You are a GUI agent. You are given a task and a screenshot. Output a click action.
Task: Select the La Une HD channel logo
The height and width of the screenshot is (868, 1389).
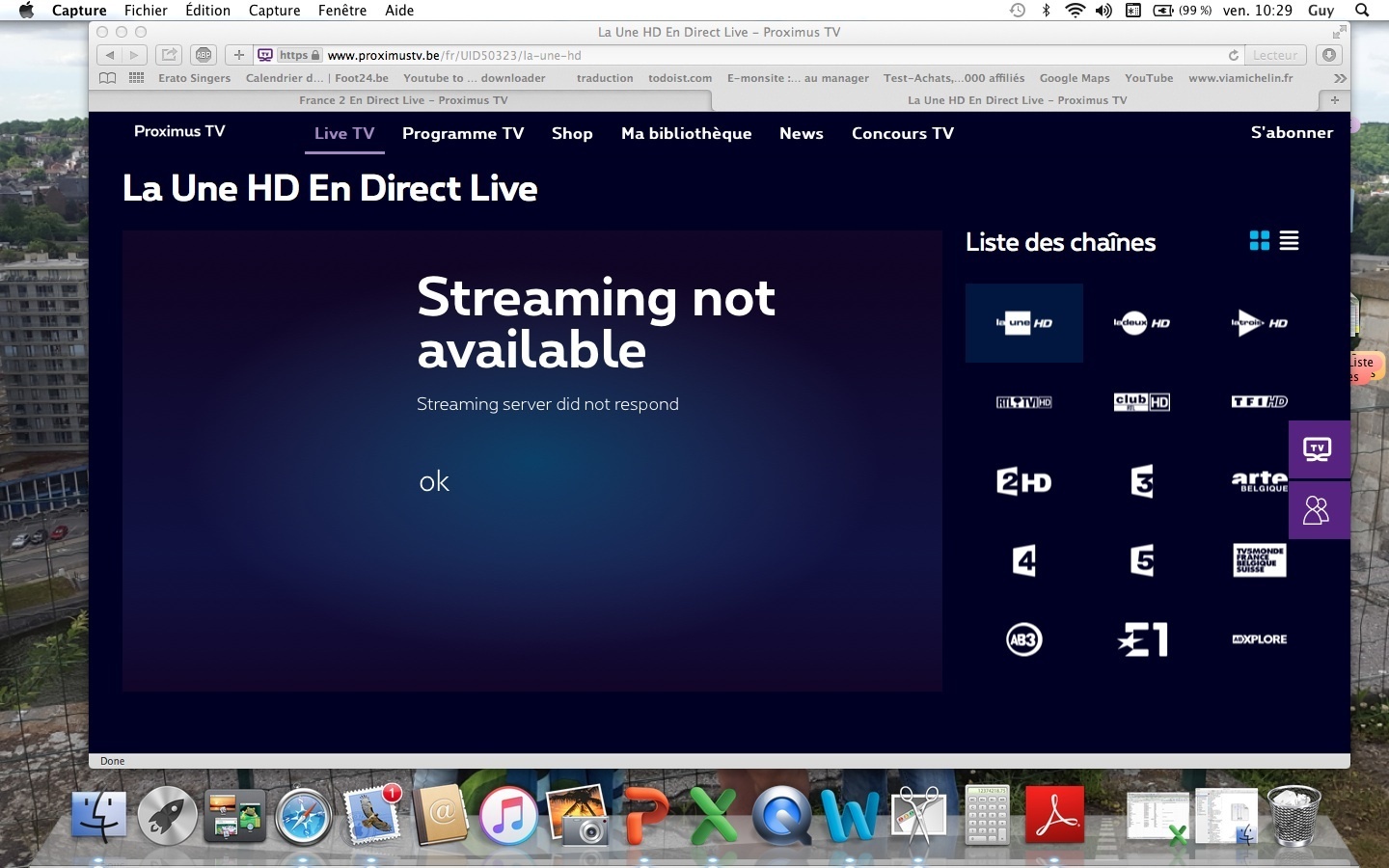(x=1024, y=323)
